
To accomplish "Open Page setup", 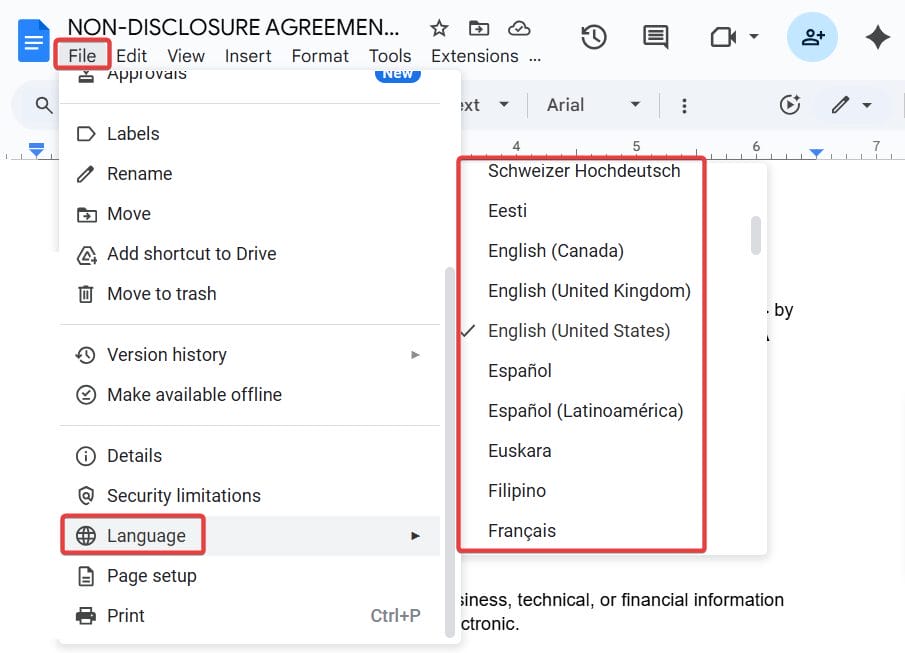I will point(250,576).
